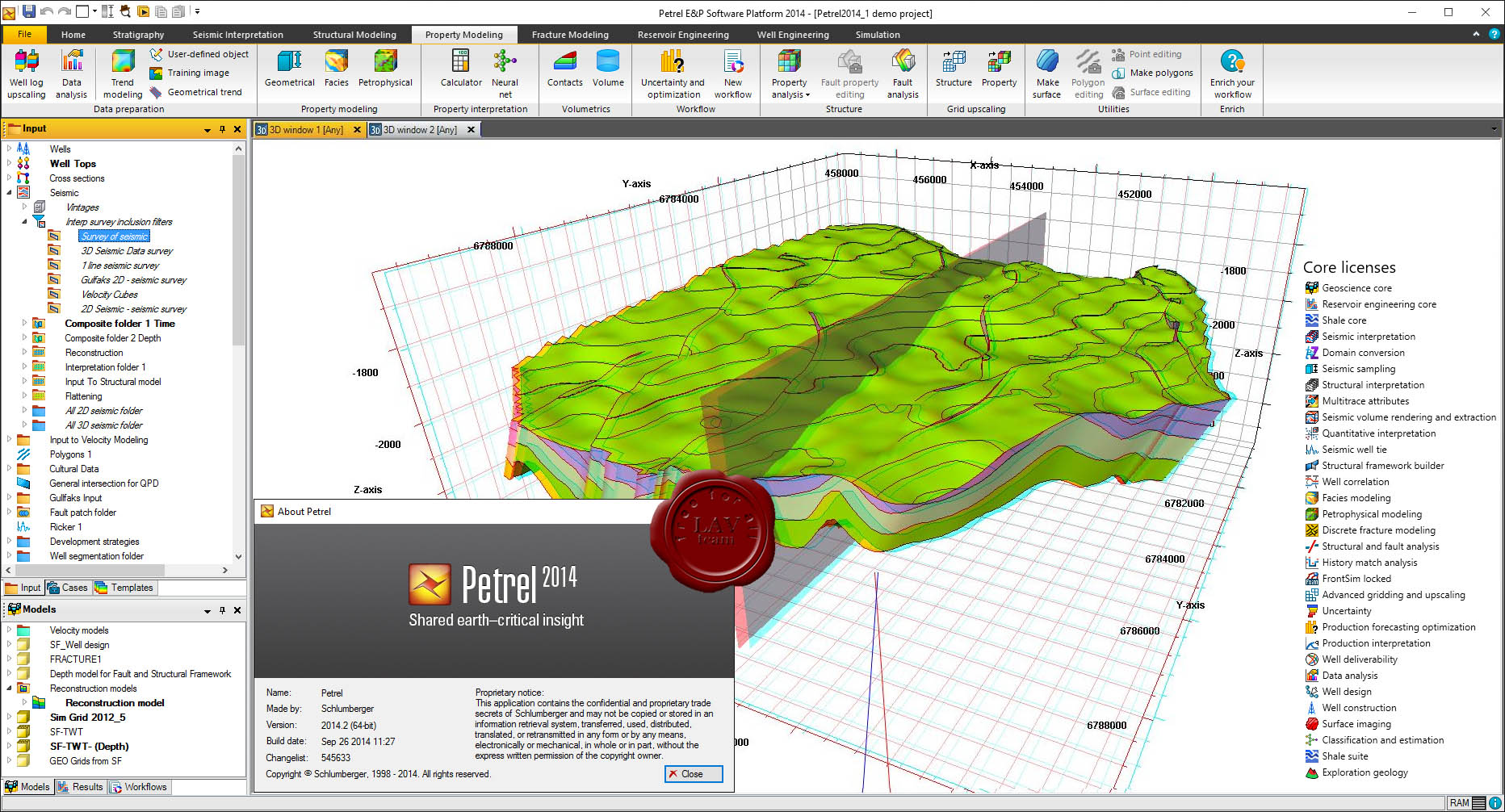1505x812 pixels.
Task: Open the Workflows tab
Action: (138, 787)
